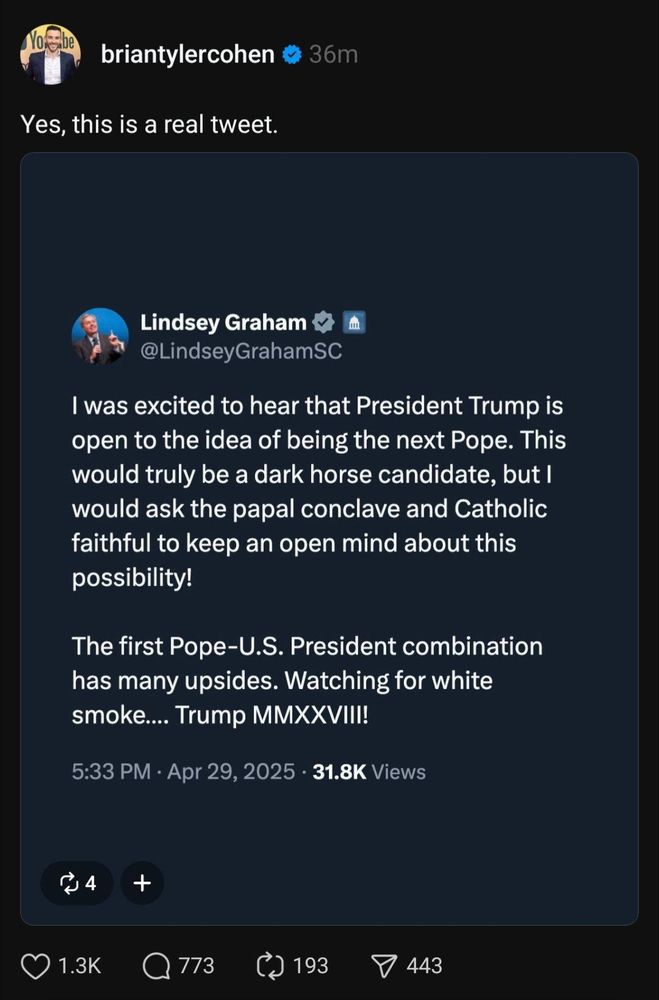Click the 31.8K Views count
The width and height of the screenshot is (659, 1000).
pyautogui.click(x=369, y=772)
